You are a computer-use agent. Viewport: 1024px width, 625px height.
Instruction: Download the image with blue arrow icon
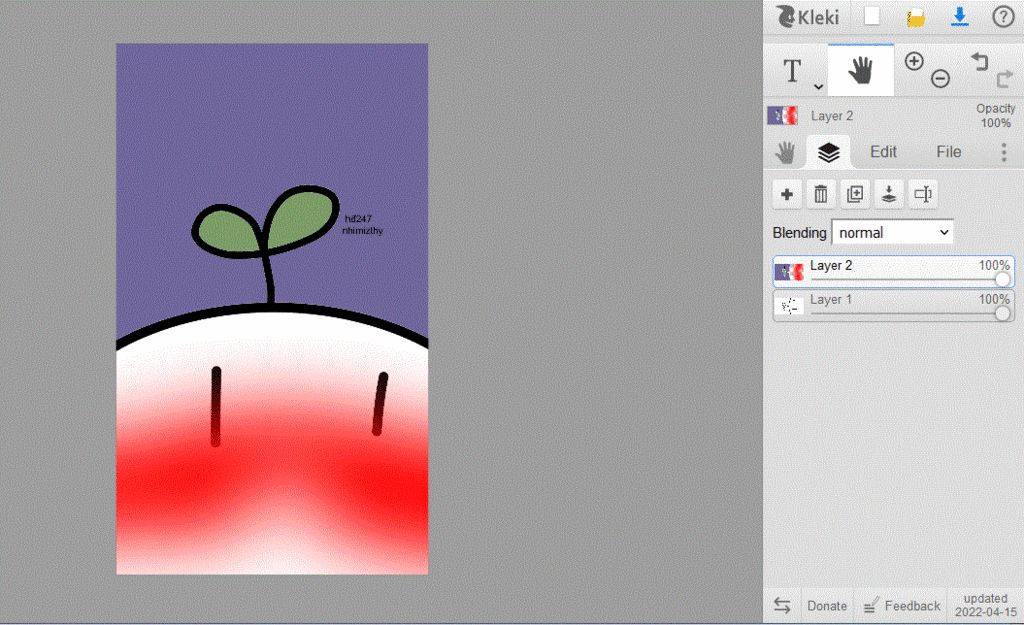(959, 16)
